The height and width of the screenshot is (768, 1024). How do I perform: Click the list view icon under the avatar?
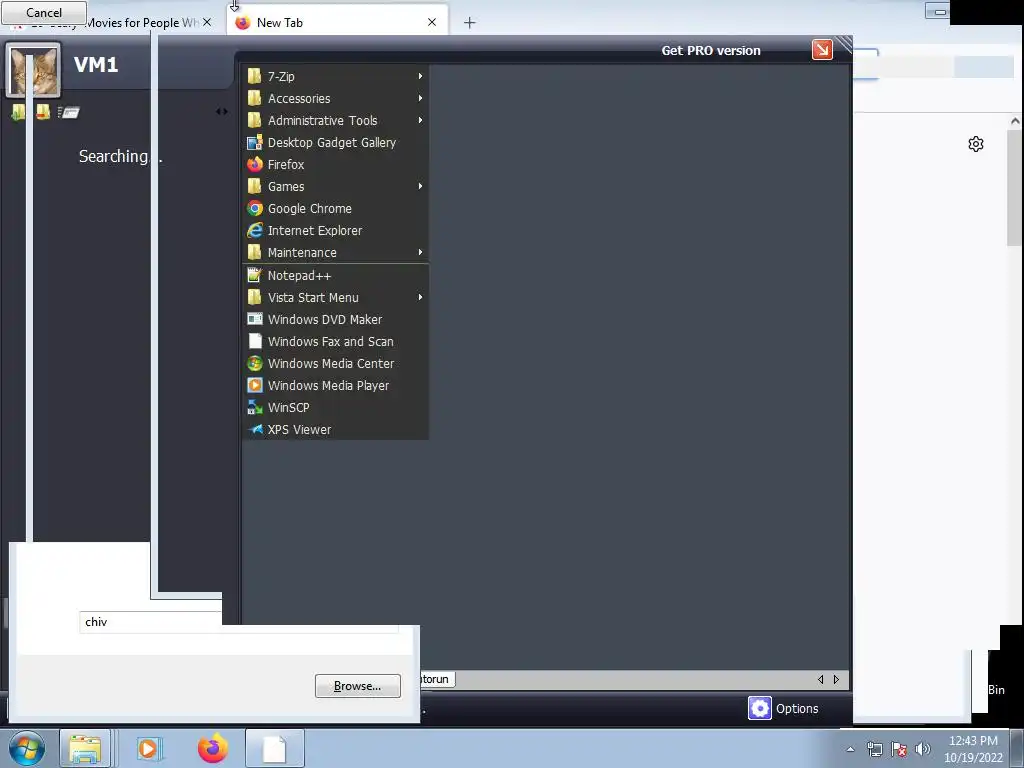click(x=69, y=112)
